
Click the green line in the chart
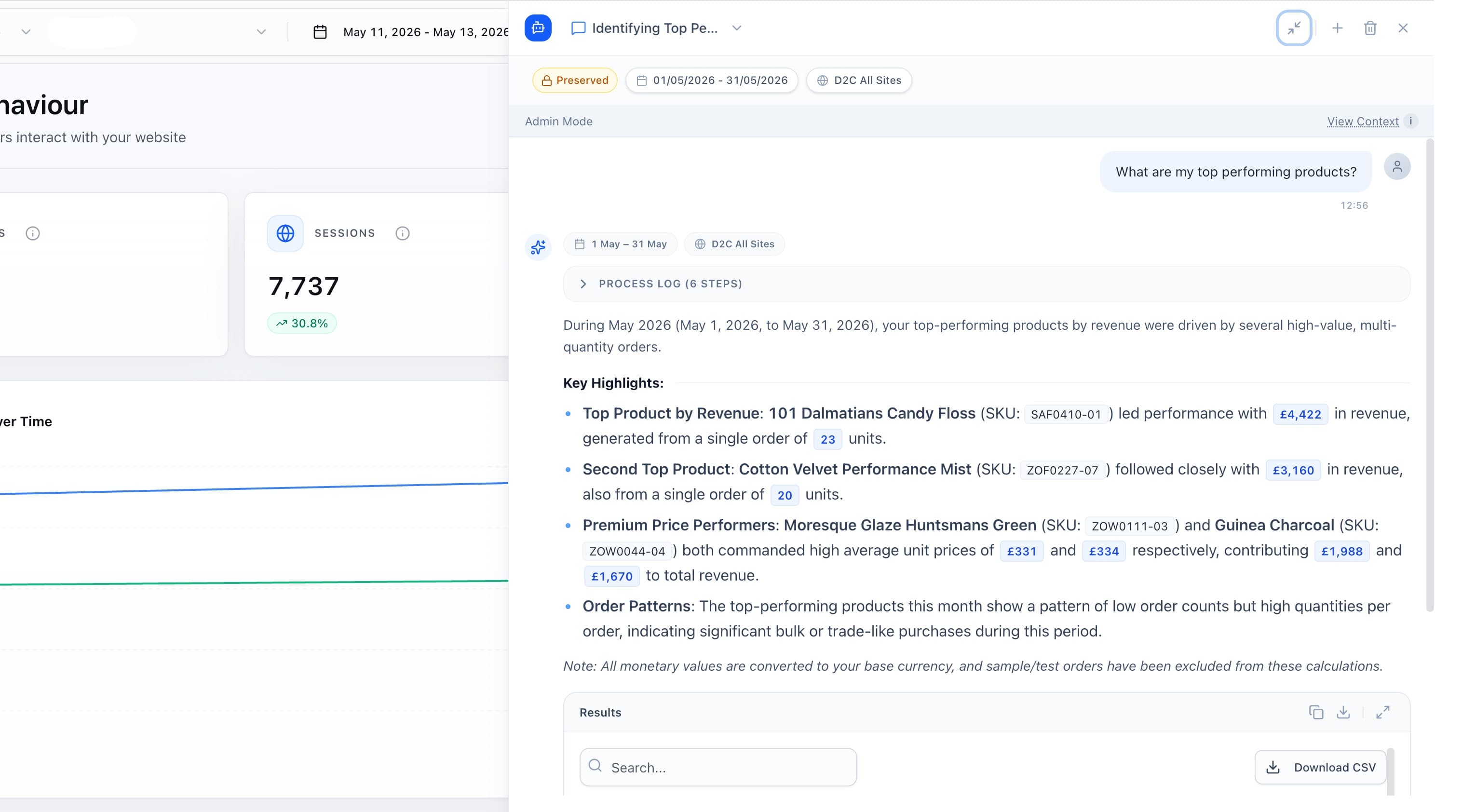coord(254,582)
